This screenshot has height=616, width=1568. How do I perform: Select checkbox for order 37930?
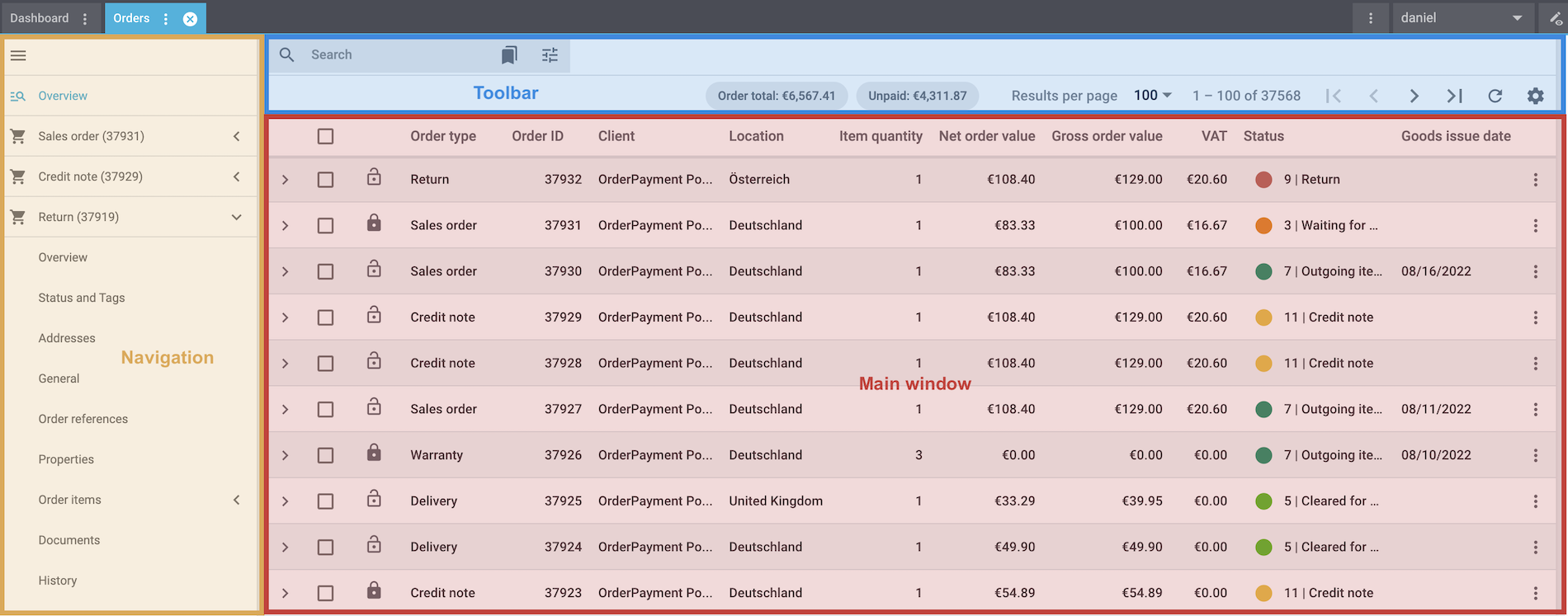[x=325, y=271]
